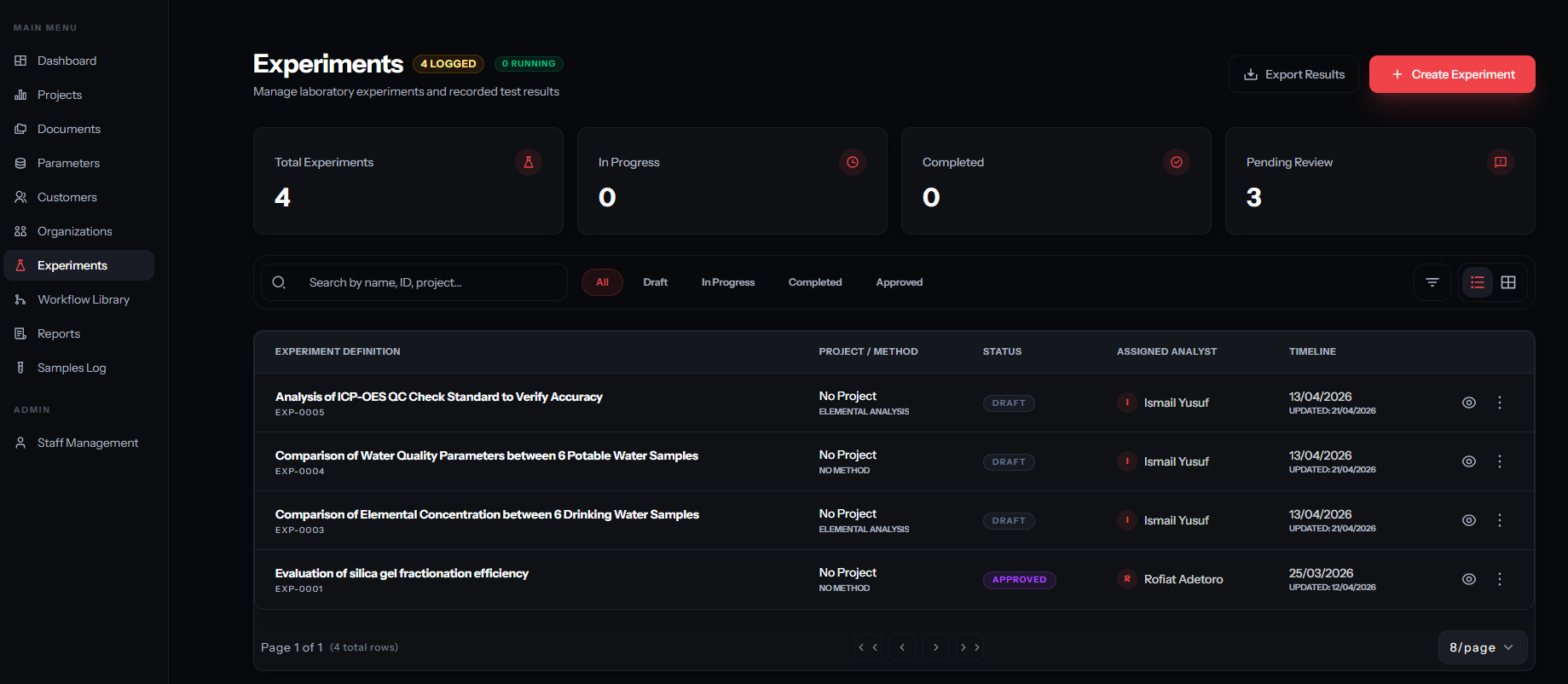Open the filter options icon

(x=1432, y=282)
